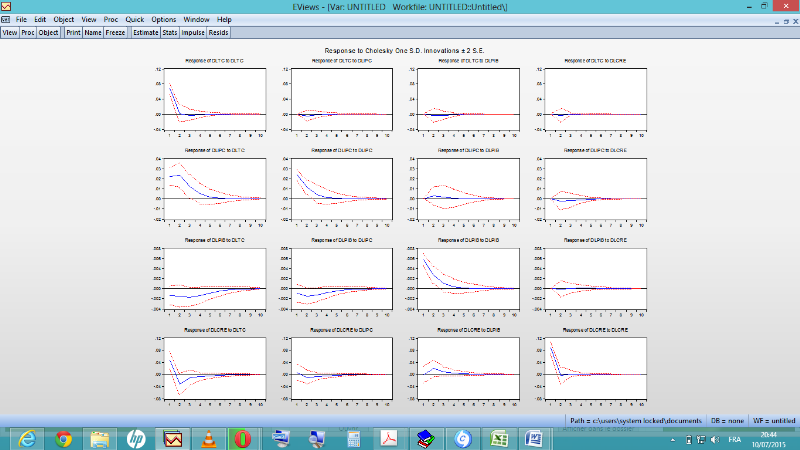
Task: Show the Resids view
Action: (x=219, y=32)
